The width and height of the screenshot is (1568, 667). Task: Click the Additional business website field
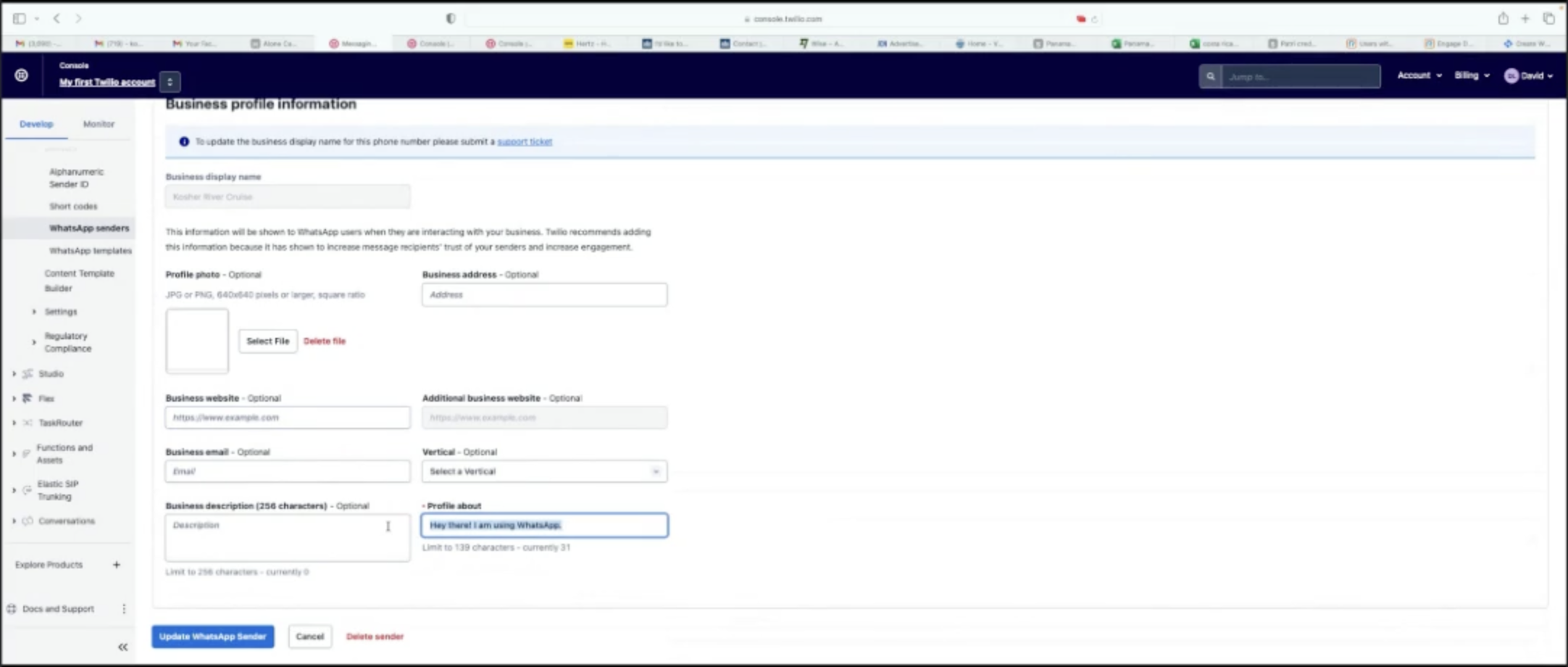(x=544, y=418)
